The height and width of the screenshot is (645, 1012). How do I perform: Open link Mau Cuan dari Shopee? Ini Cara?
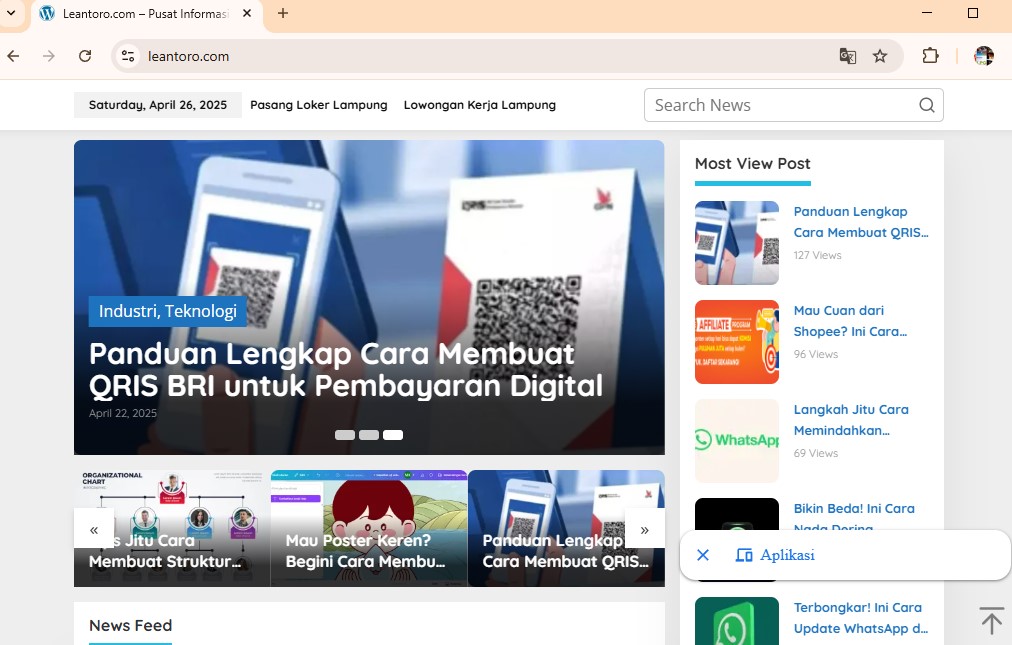[x=851, y=321]
